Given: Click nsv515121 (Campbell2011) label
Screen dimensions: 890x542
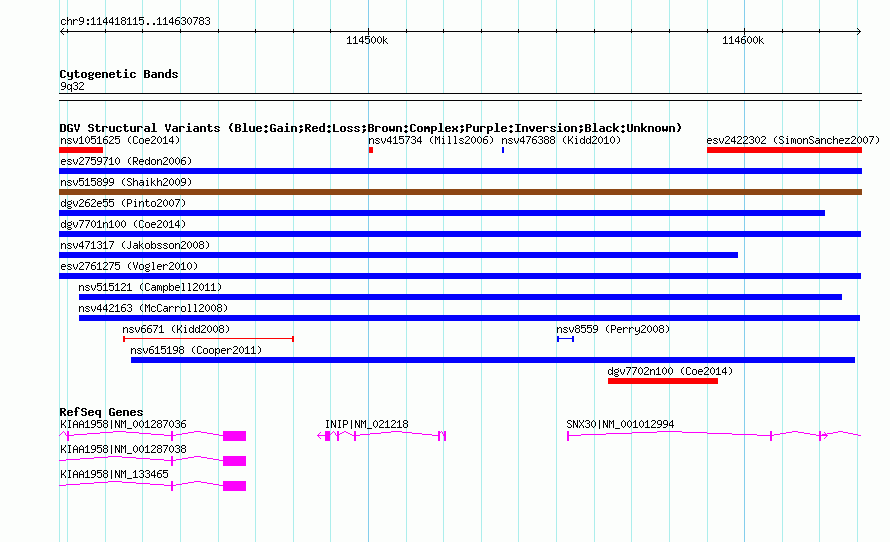Looking at the screenshot, I should (150, 287).
